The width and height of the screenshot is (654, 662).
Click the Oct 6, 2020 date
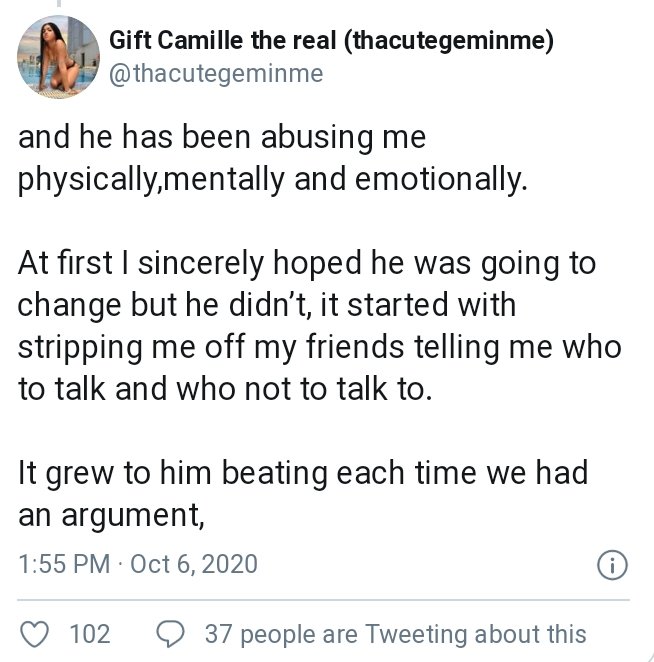click(194, 564)
